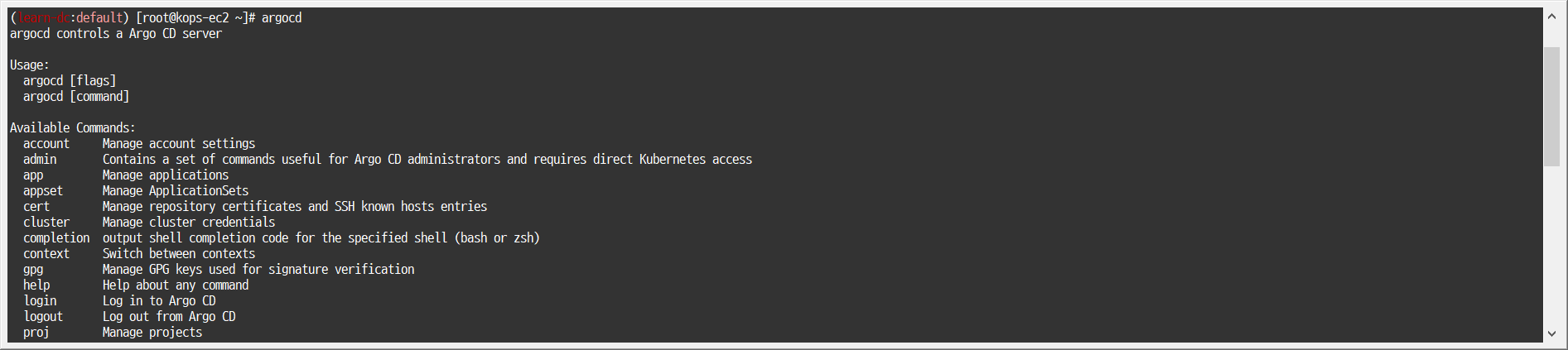Screen dimensions: 1568x350
Task: Click the scrollbar down arrow
Action: click(x=1551, y=334)
